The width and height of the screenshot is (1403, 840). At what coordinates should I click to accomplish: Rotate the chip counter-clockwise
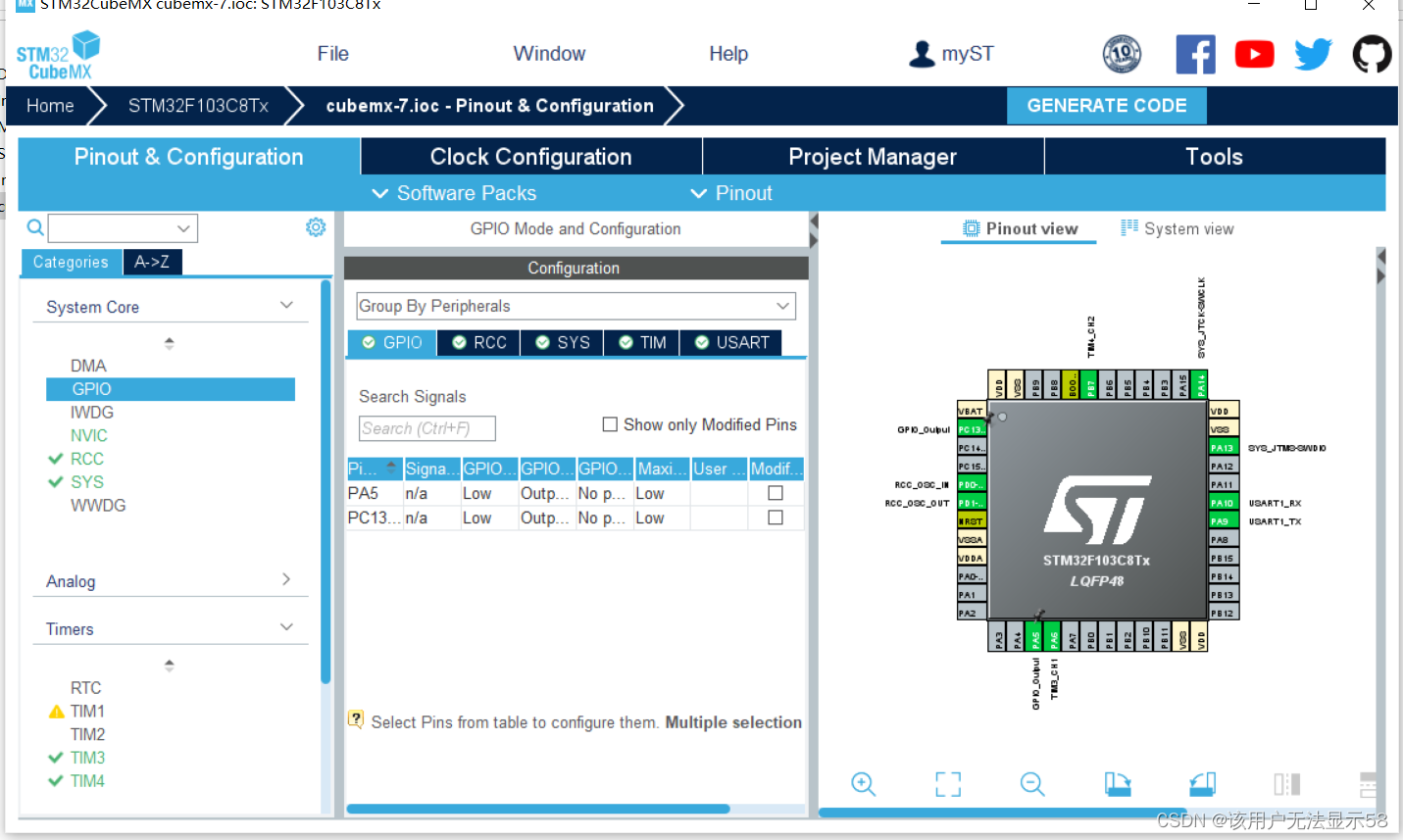click(1203, 784)
